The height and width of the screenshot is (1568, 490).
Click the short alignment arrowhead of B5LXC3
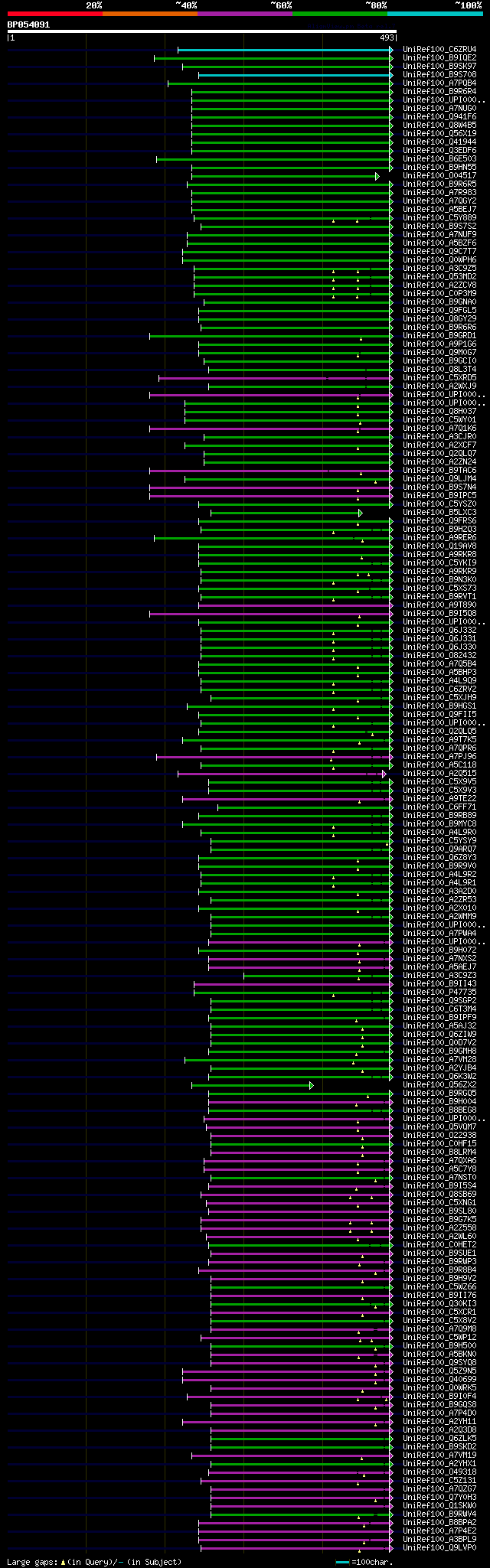tap(360, 513)
